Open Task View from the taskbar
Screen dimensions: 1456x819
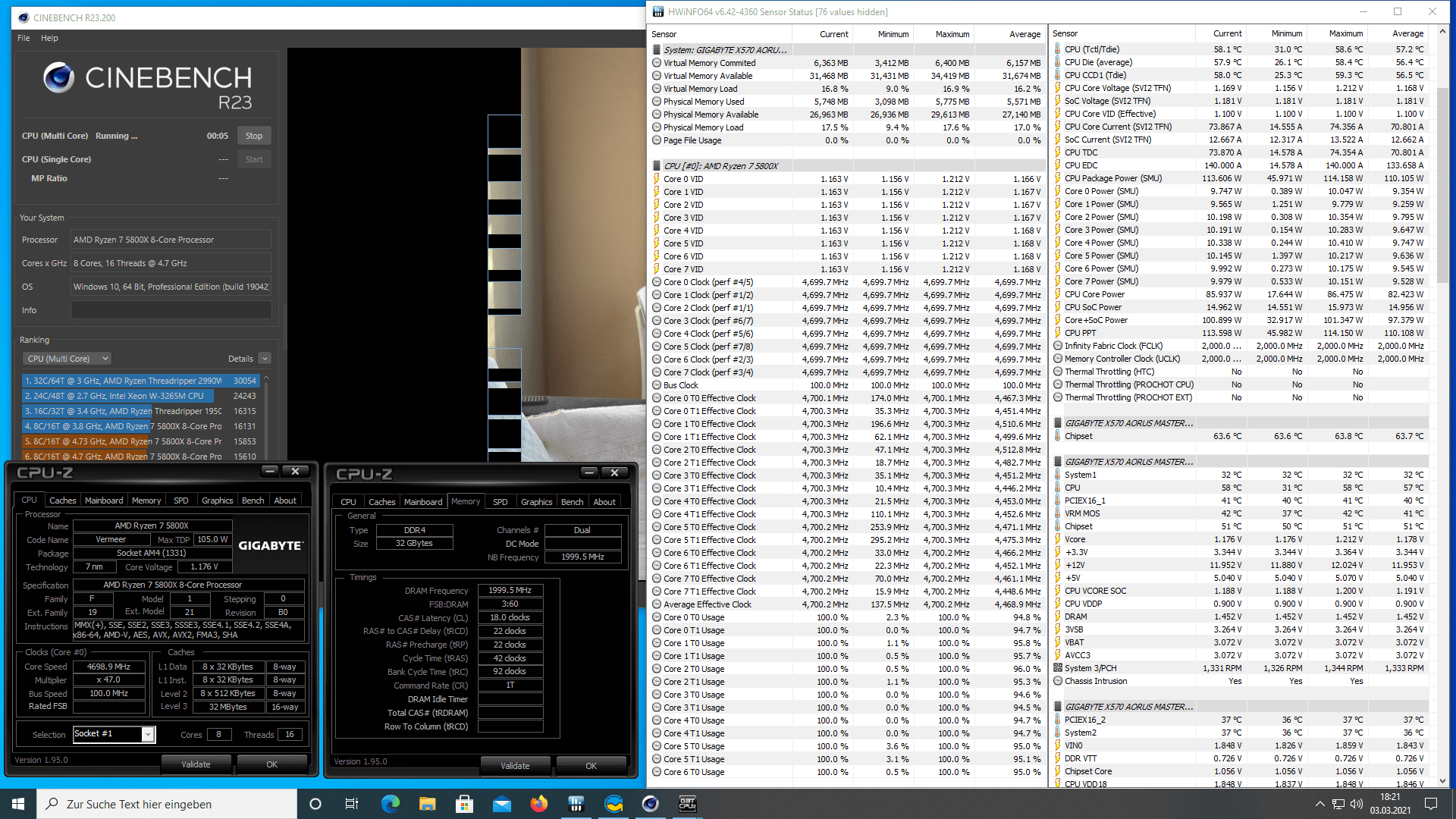352,804
